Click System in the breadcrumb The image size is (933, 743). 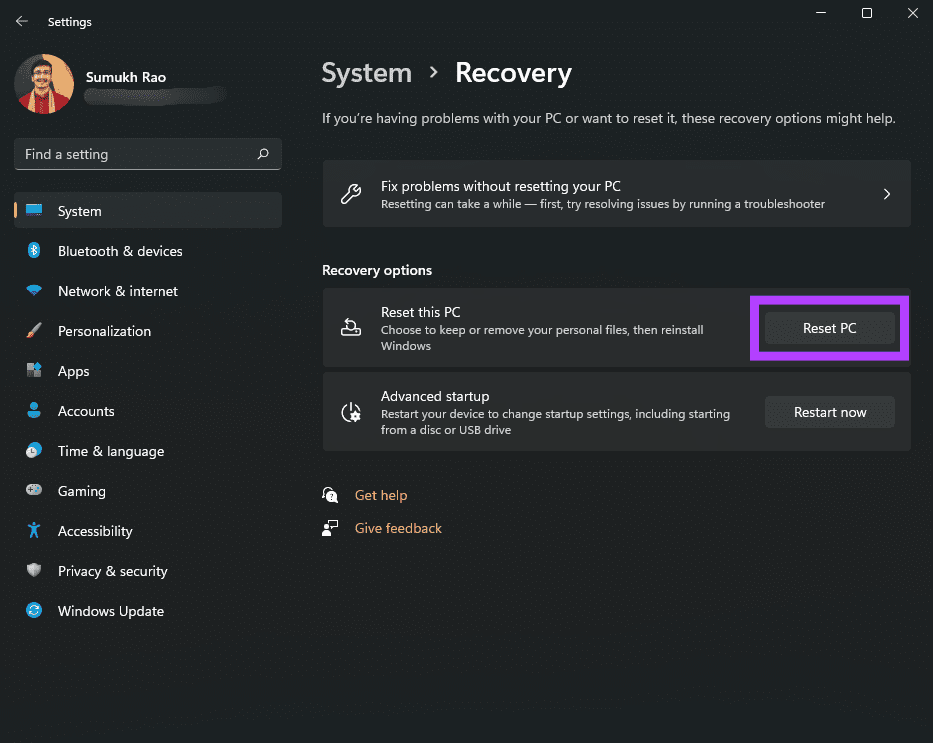pos(367,73)
